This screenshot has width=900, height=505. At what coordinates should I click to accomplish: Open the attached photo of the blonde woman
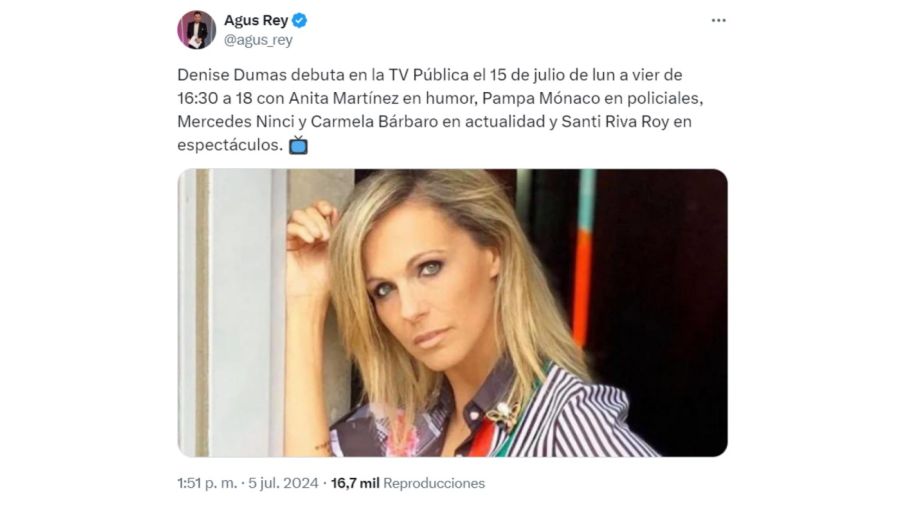(x=452, y=313)
